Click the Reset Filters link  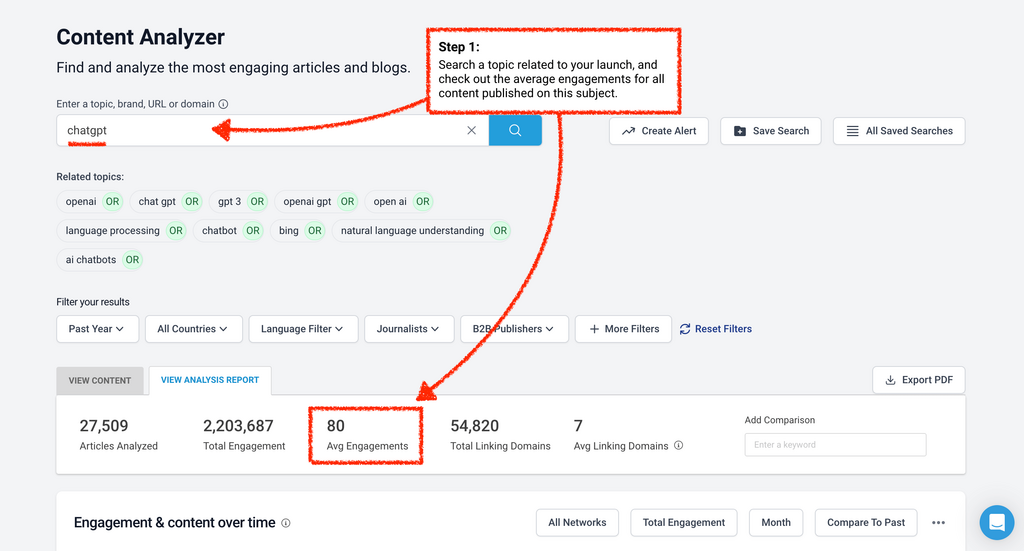click(x=715, y=329)
